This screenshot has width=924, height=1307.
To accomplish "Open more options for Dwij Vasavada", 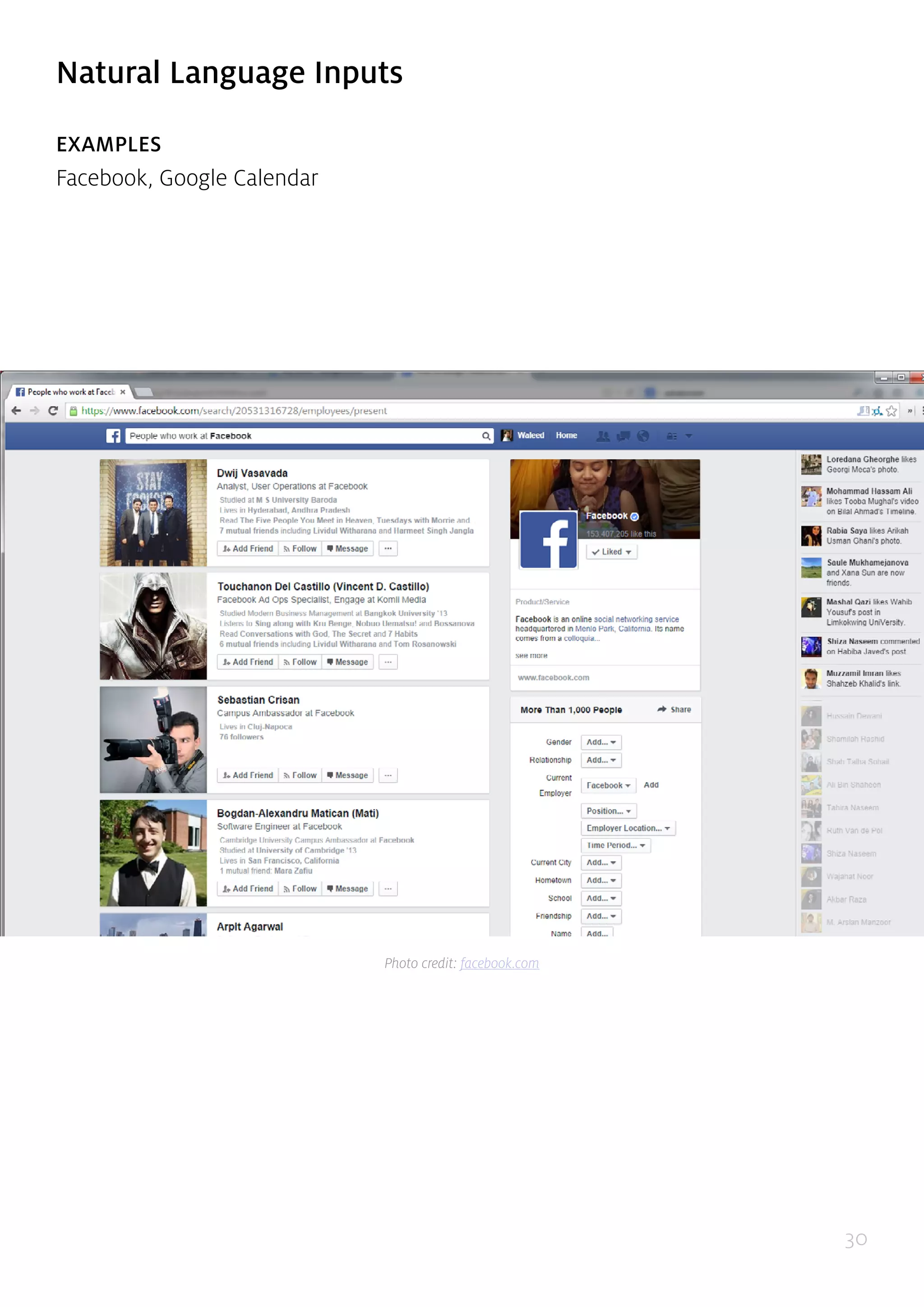I will (x=388, y=549).
